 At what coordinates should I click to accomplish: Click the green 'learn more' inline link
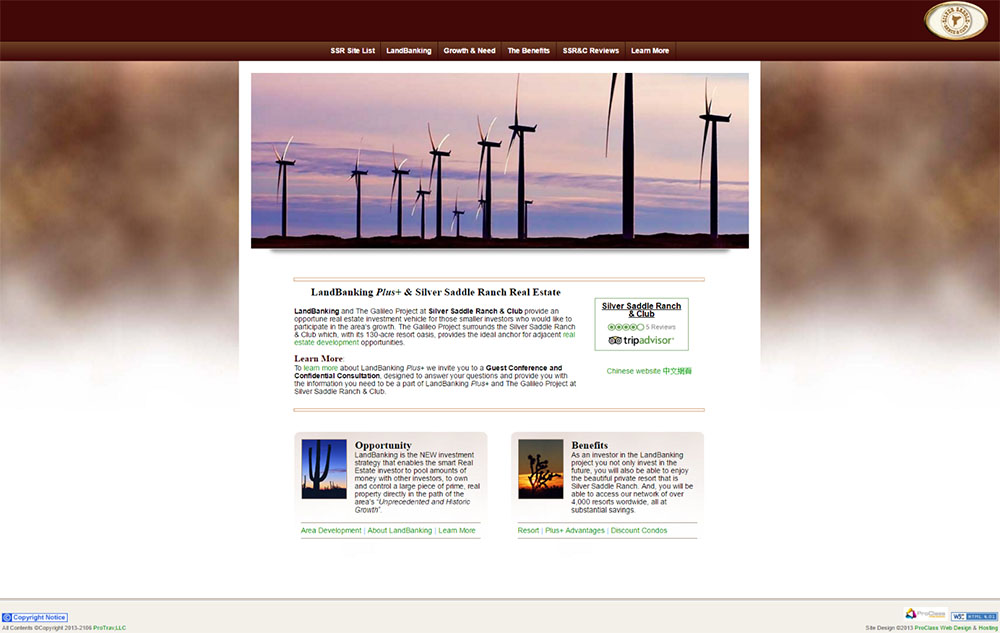click(321, 368)
